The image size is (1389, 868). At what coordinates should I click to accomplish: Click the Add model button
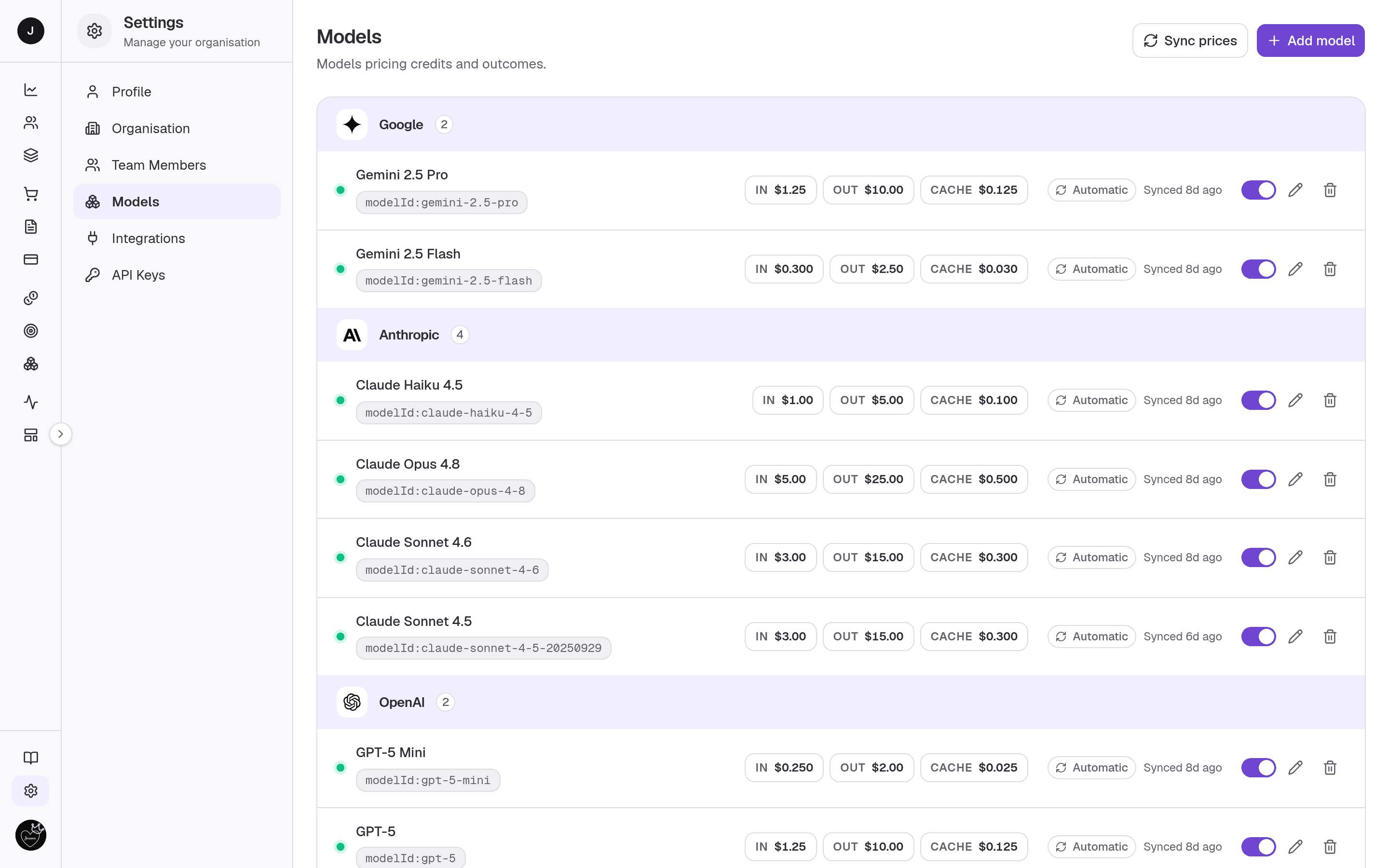[1310, 41]
